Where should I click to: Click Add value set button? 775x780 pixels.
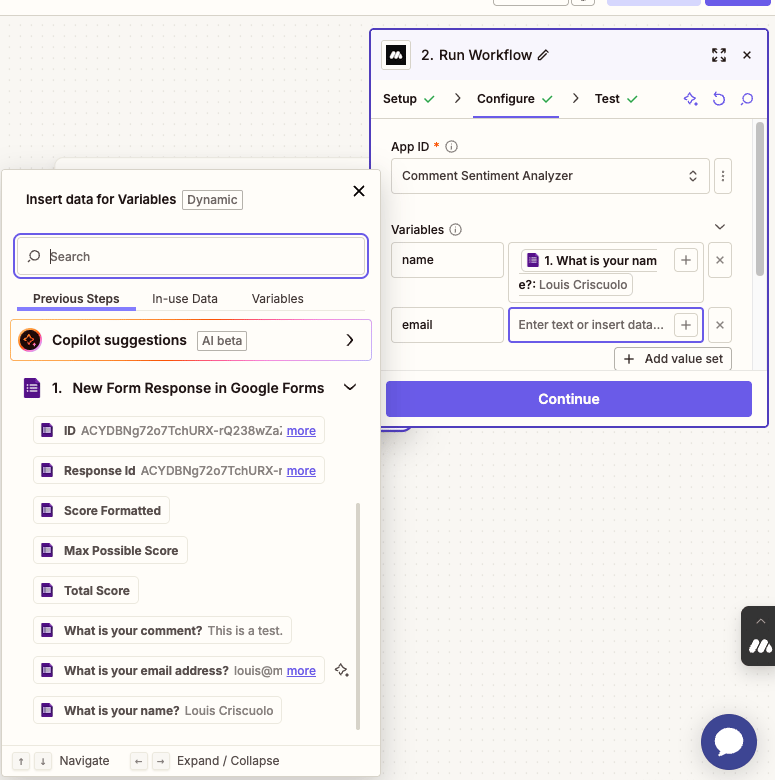(x=673, y=359)
